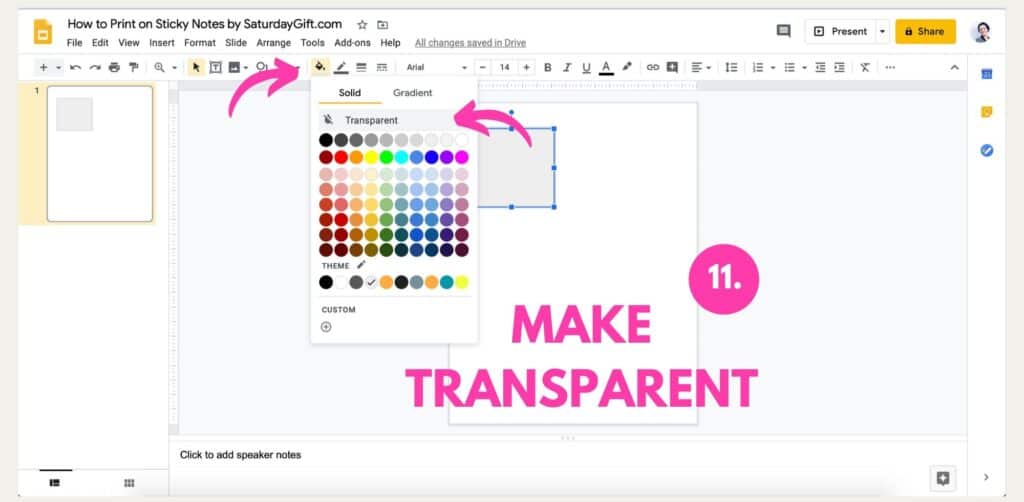The height and width of the screenshot is (502, 1024).
Task: Click the Zoom magnifier tool
Action: click(159, 67)
